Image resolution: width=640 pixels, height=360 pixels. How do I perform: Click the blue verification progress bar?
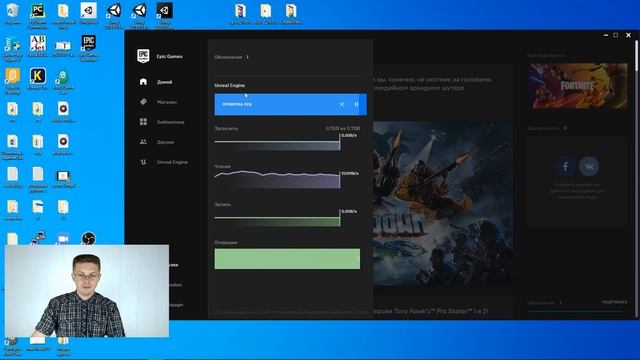290,104
